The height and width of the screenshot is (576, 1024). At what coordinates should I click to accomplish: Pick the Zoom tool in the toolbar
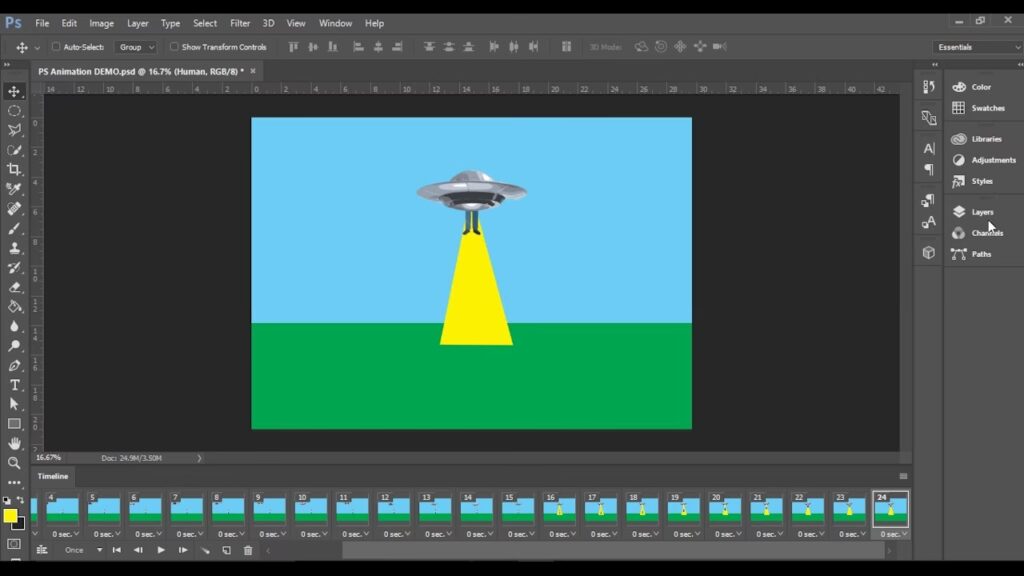(14, 463)
